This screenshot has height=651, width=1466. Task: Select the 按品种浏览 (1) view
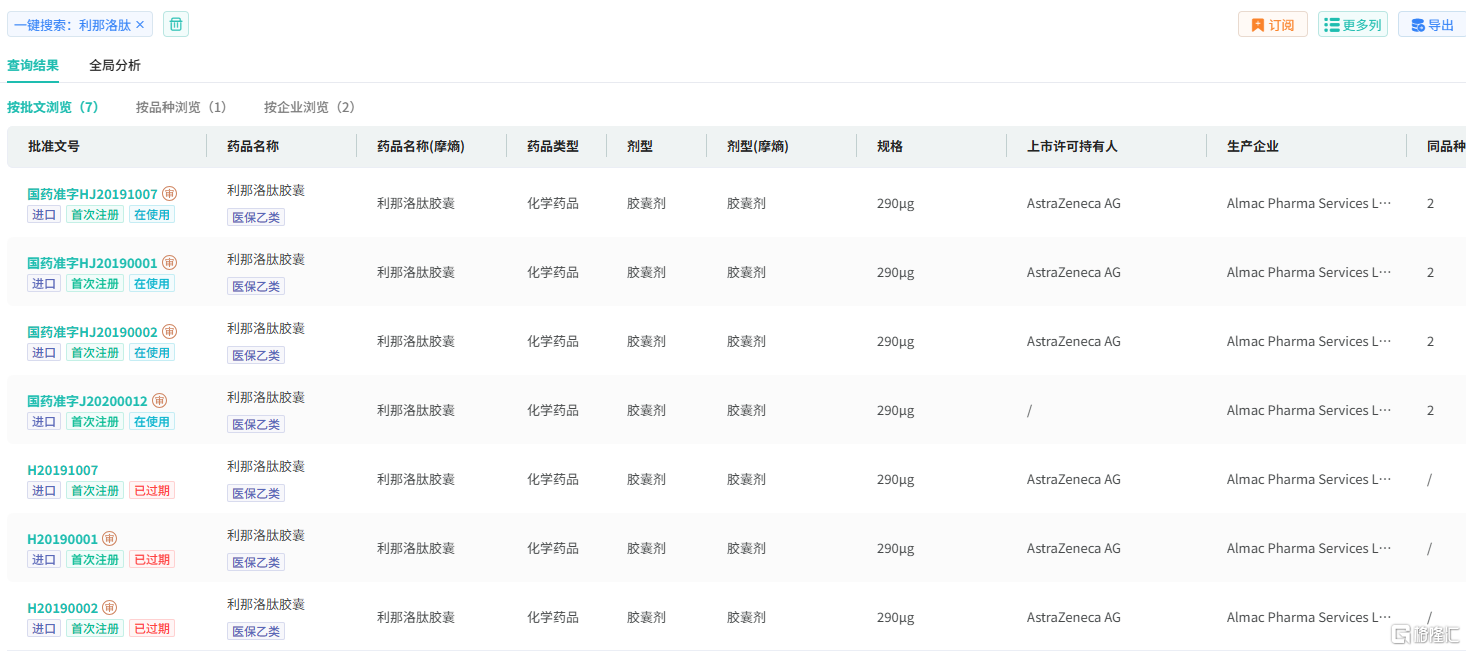[x=181, y=107]
